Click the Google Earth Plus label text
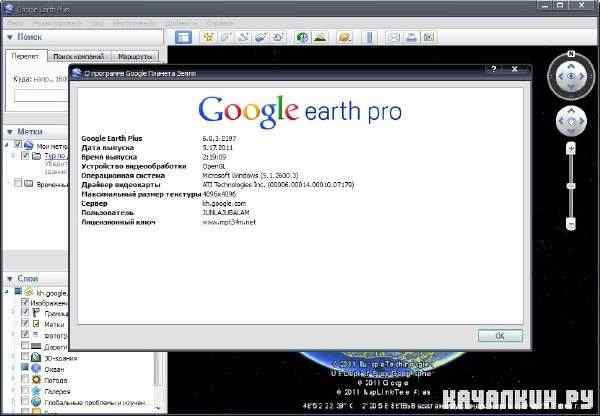600x416 pixels. coord(112,139)
